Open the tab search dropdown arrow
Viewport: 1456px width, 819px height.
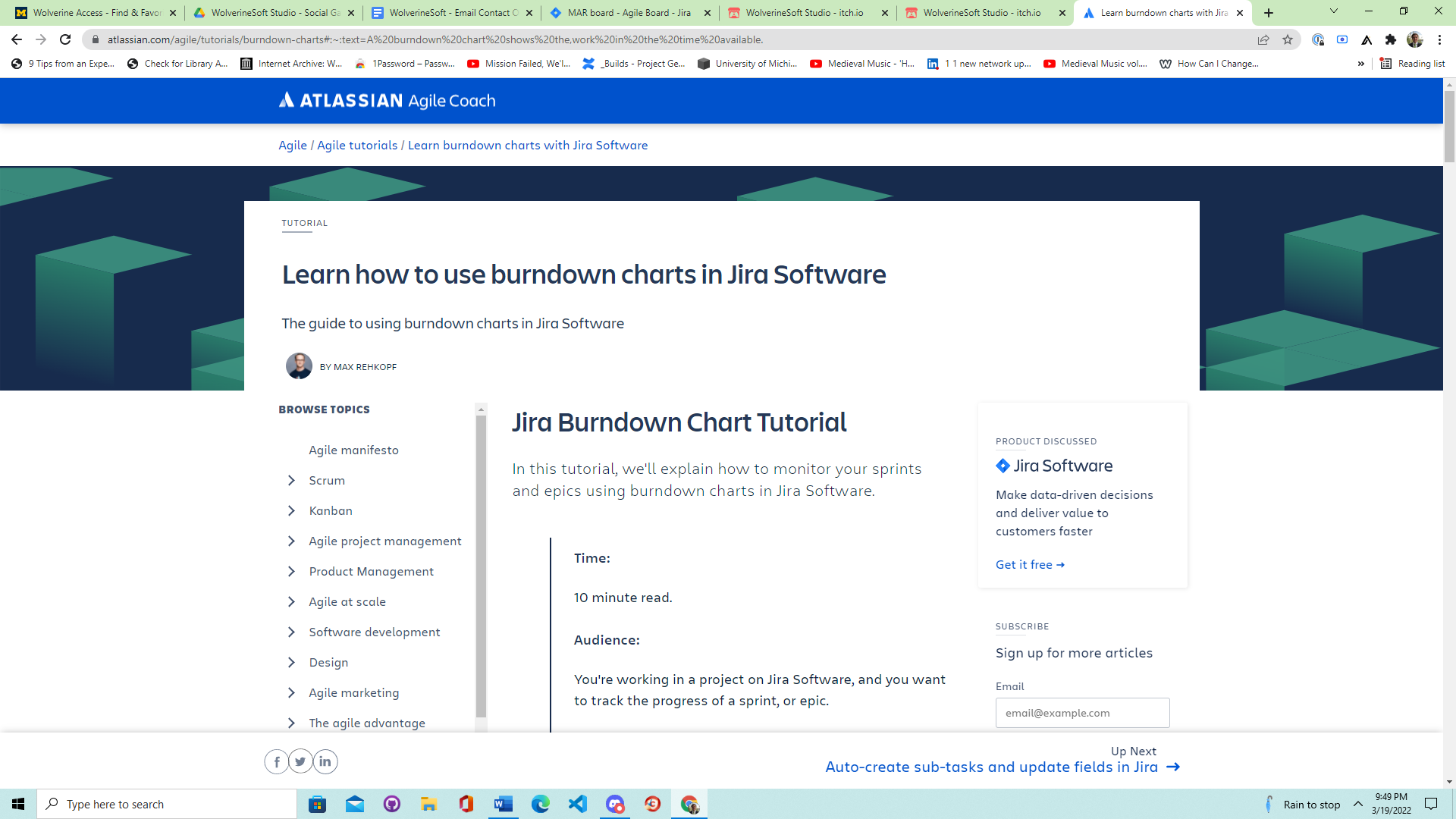pyautogui.click(x=1334, y=11)
